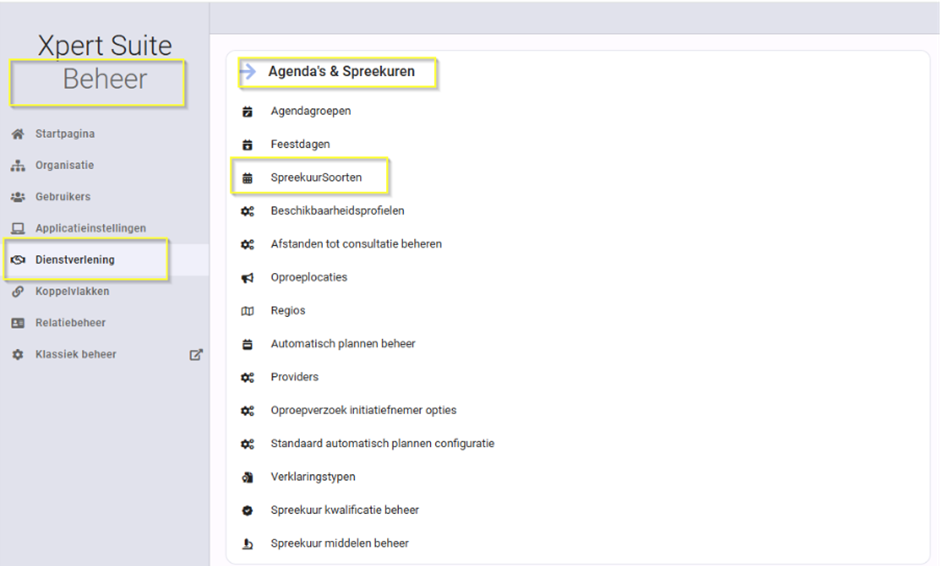Click the Beheer subtitle text
This screenshot has width=940, height=566.
[x=105, y=79]
